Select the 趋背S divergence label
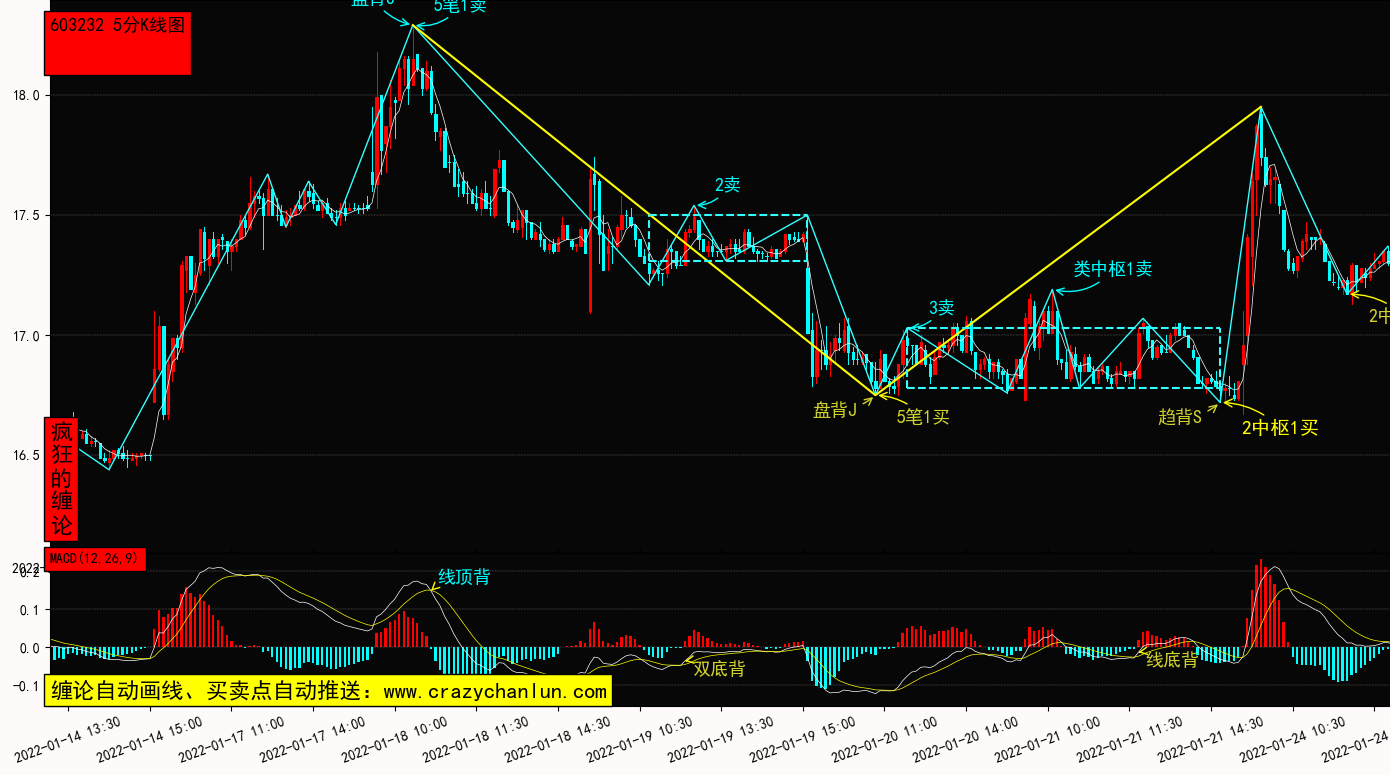The image size is (1390, 775). [x=1179, y=417]
